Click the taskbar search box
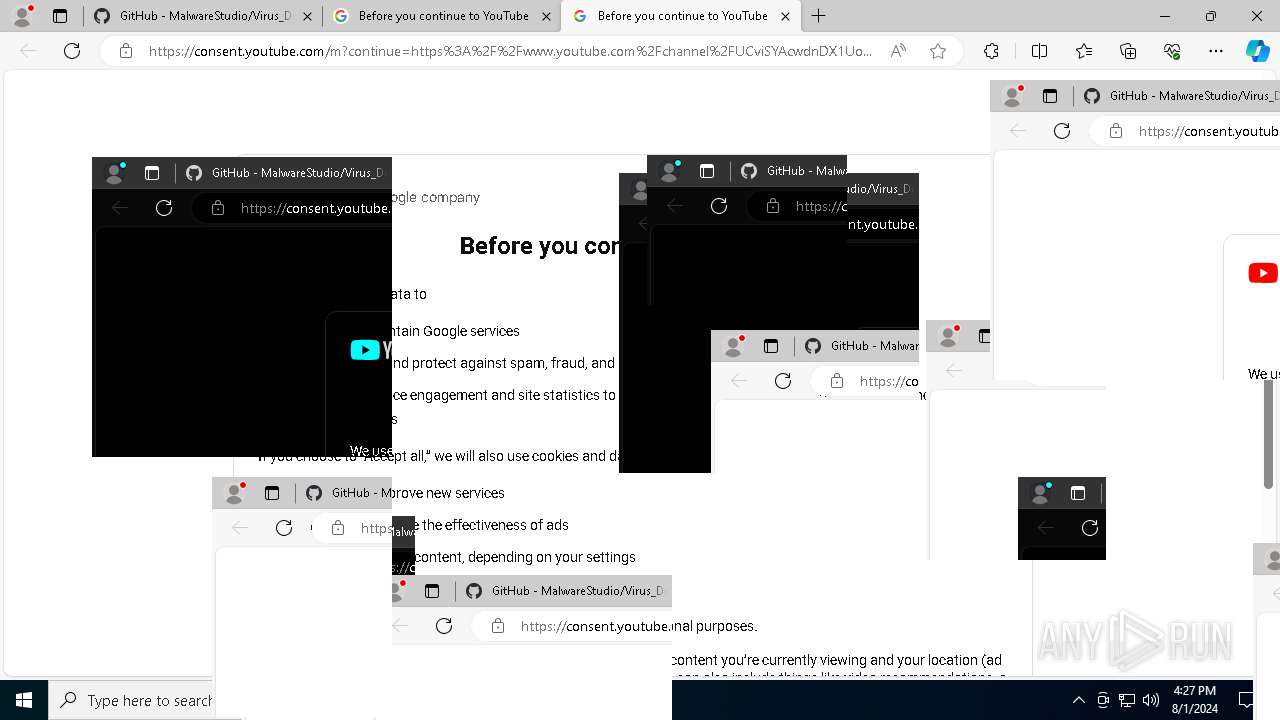The width and height of the screenshot is (1280, 720). (x=132, y=700)
